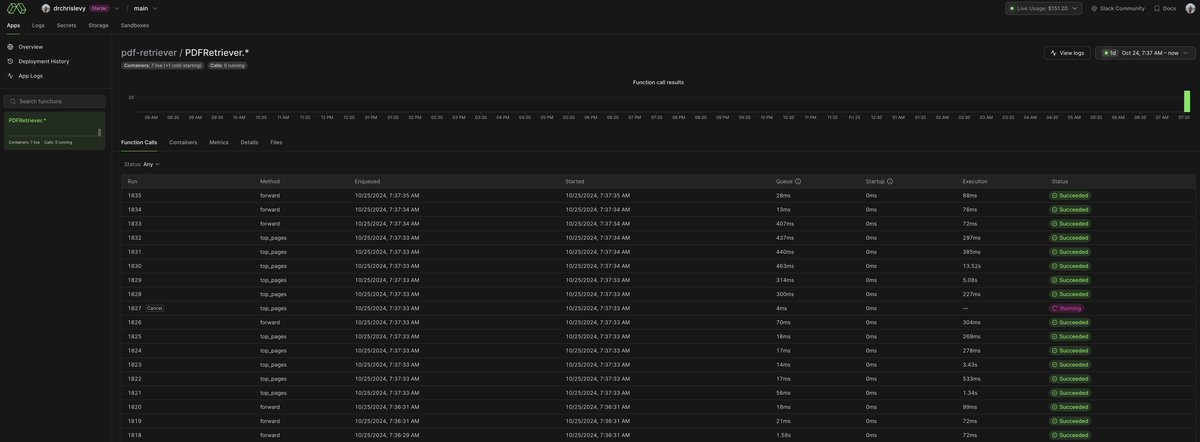
Task: Click the Started column header
Action: [575, 181]
